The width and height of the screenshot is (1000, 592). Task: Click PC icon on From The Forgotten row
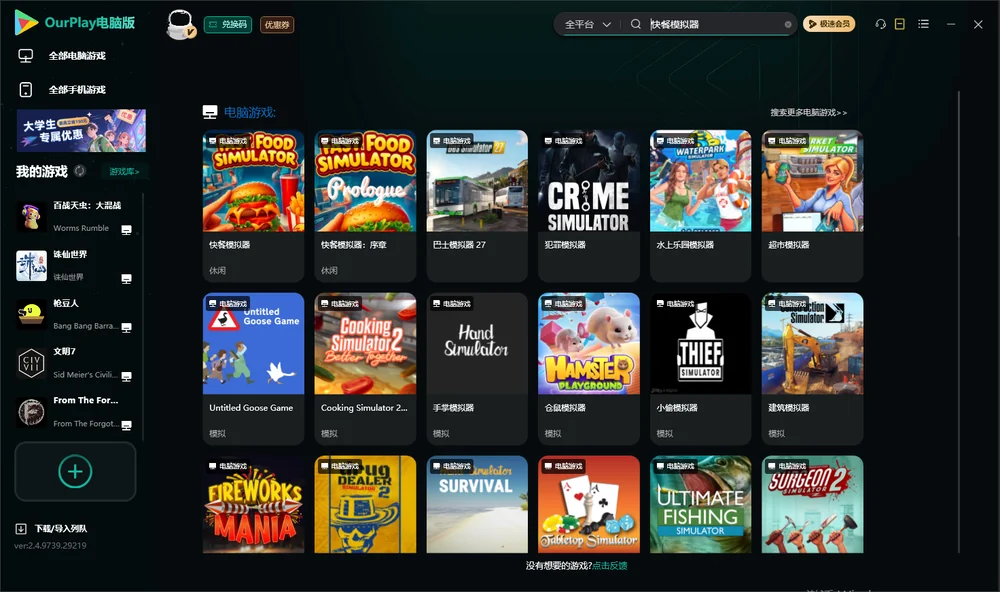[126, 426]
